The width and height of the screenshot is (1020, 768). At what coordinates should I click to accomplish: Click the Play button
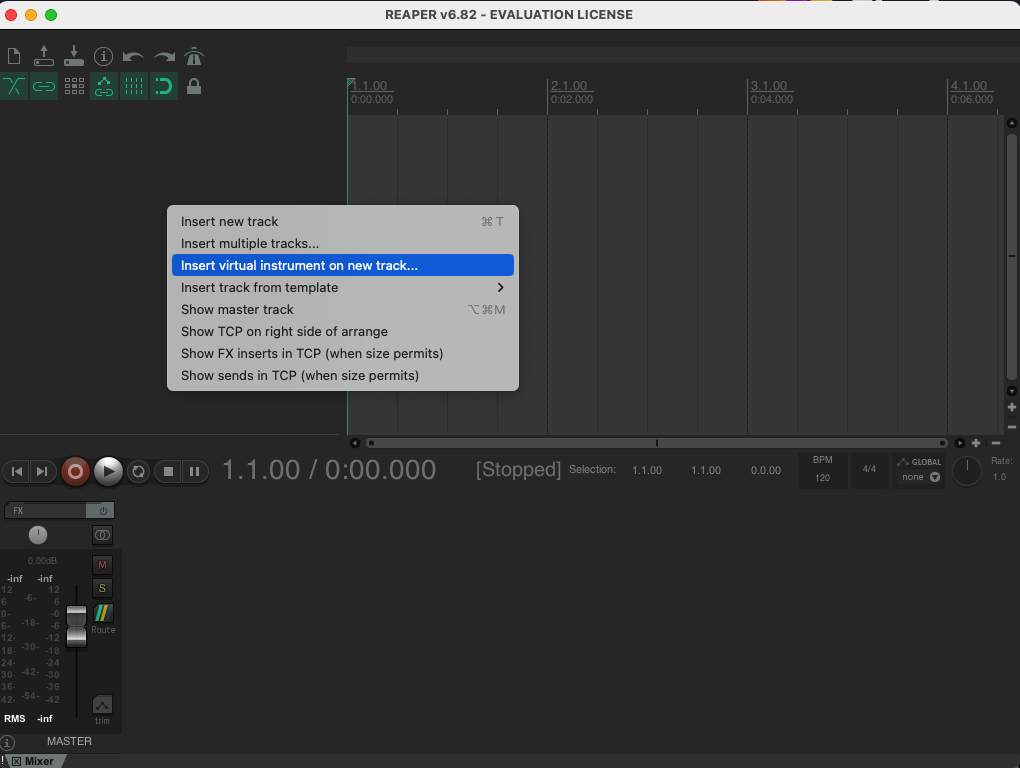point(108,471)
